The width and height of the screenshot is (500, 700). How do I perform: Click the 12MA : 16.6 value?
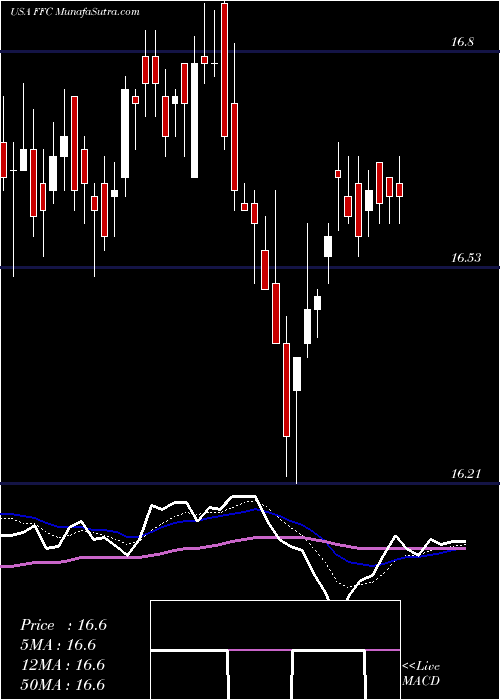pyautogui.click(x=63, y=665)
